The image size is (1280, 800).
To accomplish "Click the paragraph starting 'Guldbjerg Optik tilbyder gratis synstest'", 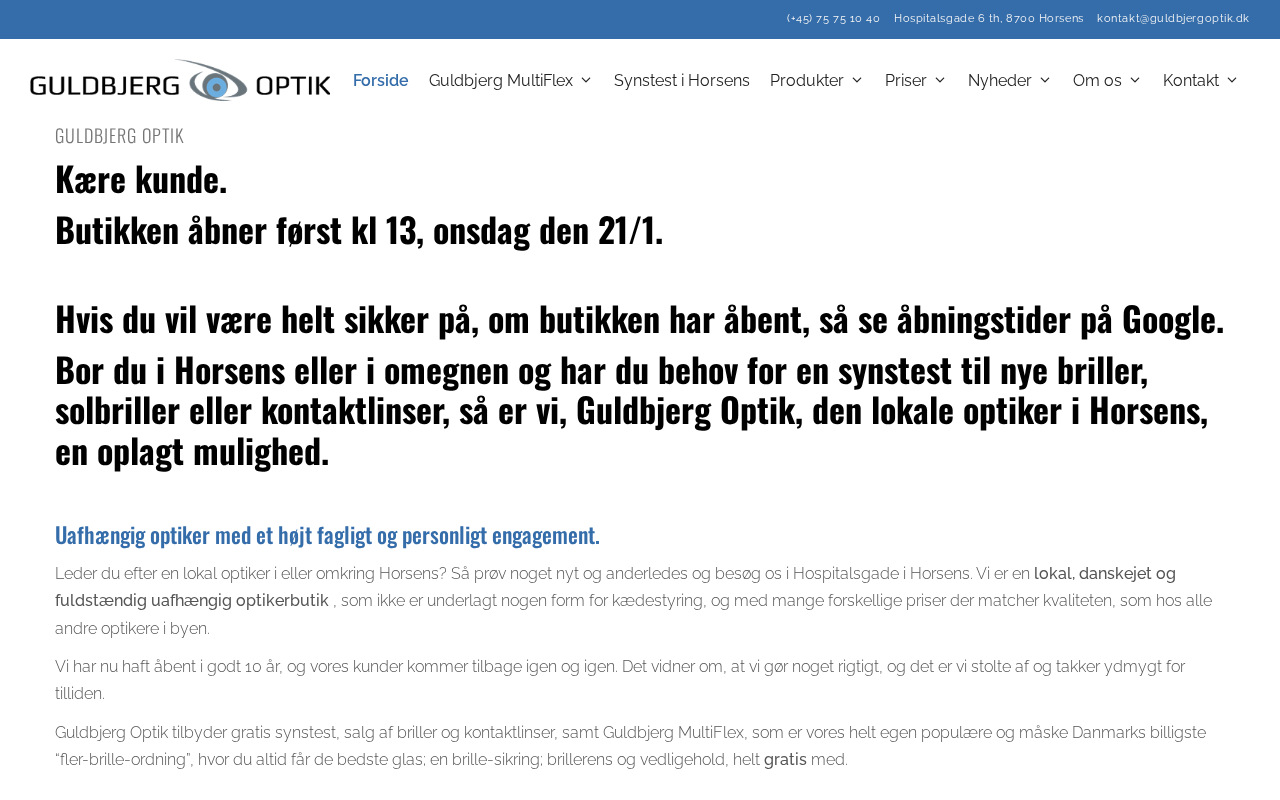I will point(630,746).
